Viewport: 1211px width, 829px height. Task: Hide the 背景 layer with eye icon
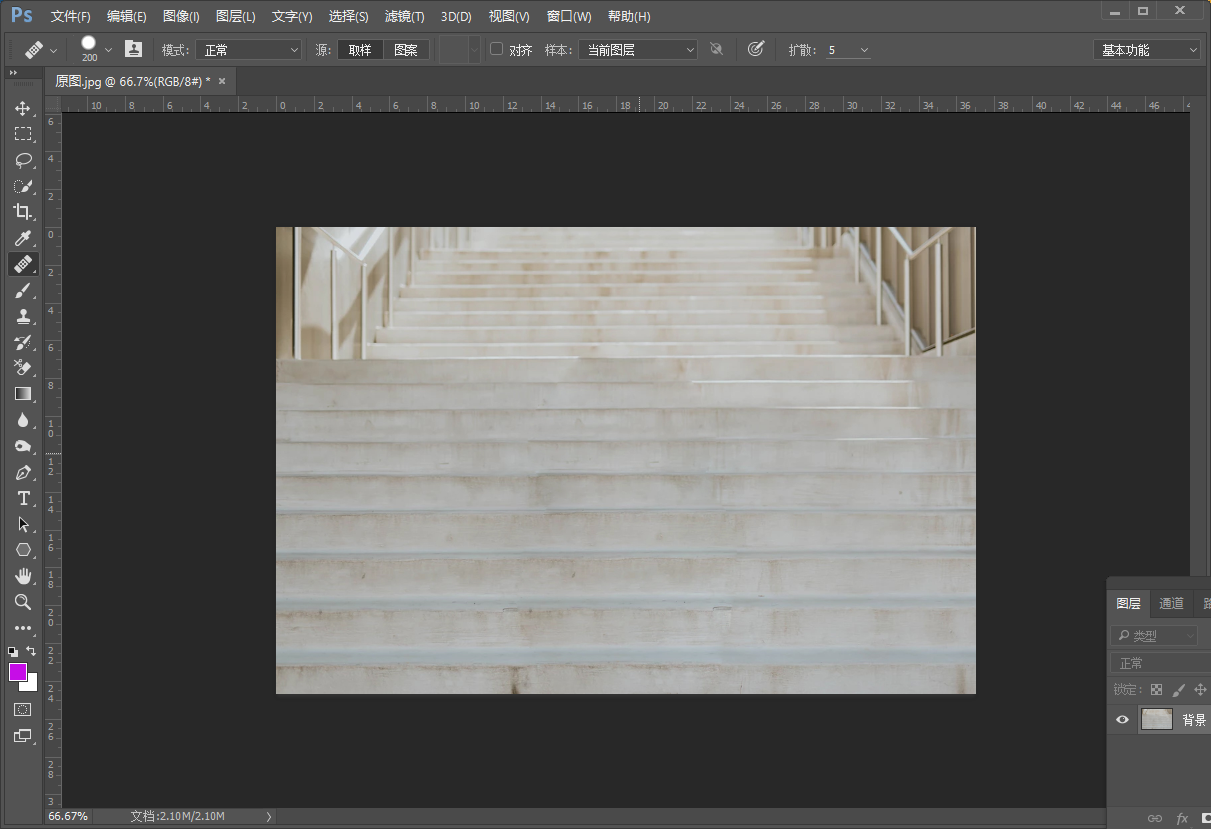[x=1123, y=719]
